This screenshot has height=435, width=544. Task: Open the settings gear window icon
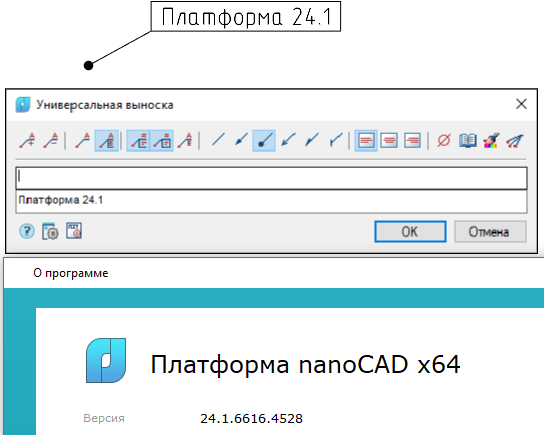[x=50, y=231]
